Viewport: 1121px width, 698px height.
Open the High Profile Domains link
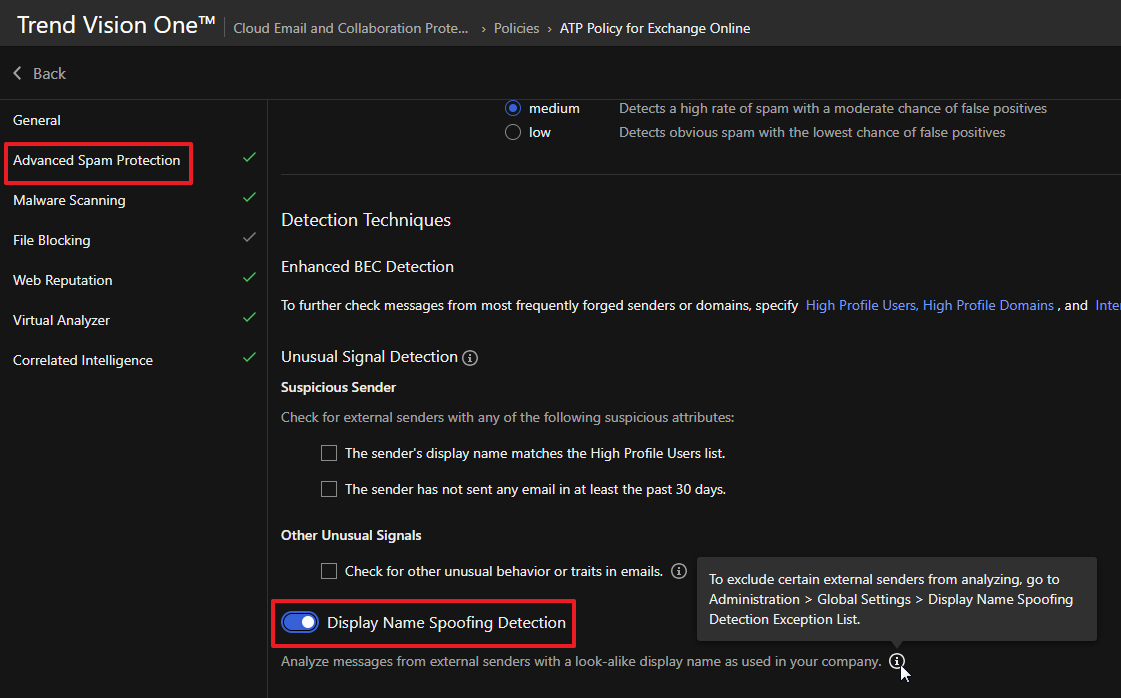coord(988,305)
